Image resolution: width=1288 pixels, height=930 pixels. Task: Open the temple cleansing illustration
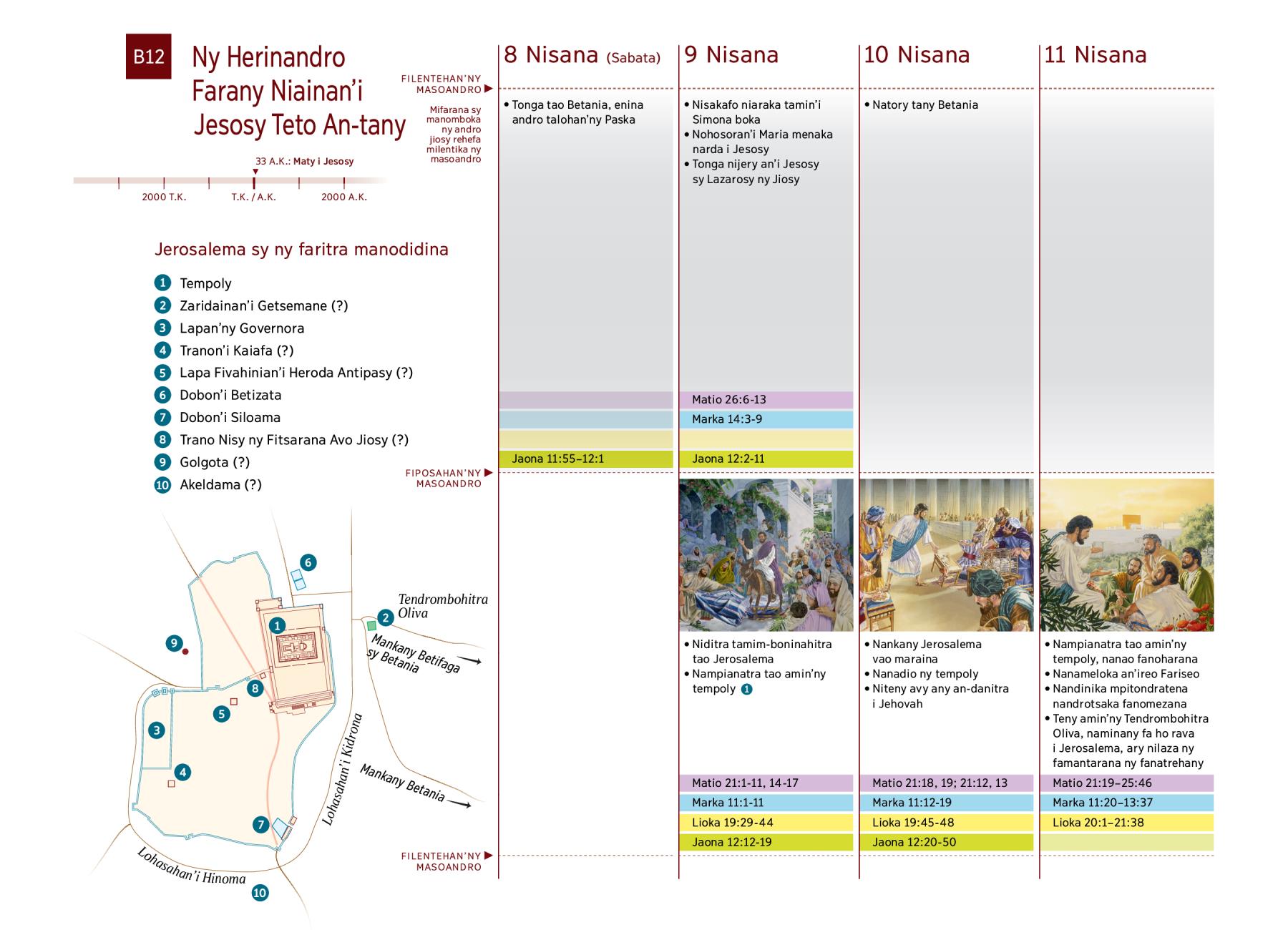pos(945,555)
